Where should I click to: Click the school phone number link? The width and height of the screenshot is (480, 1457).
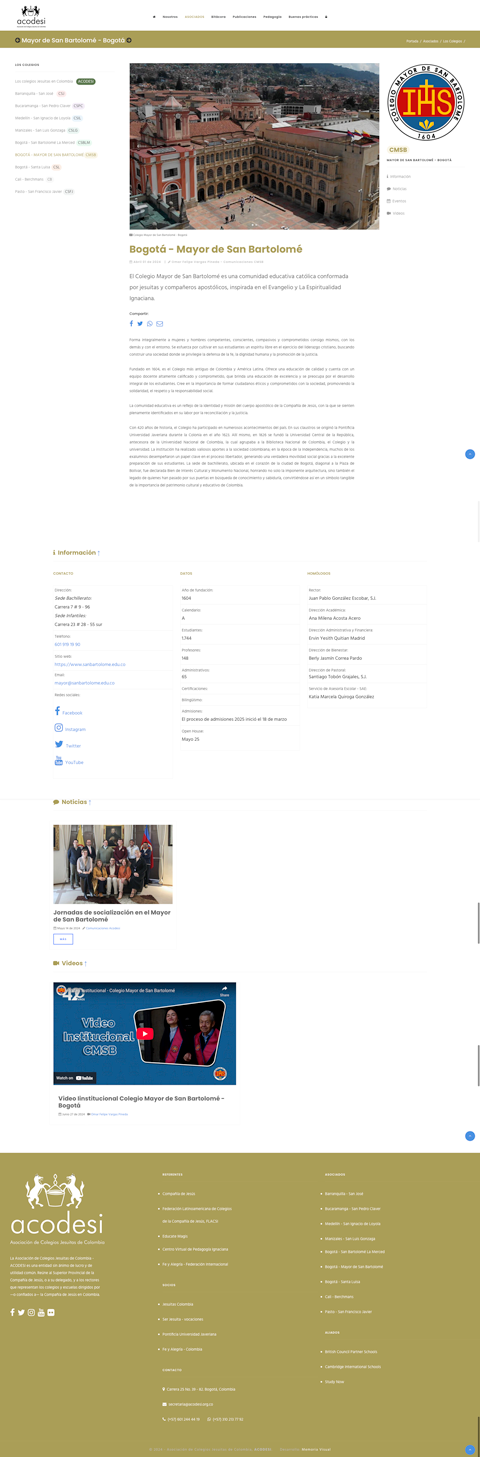tap(67, 645)
